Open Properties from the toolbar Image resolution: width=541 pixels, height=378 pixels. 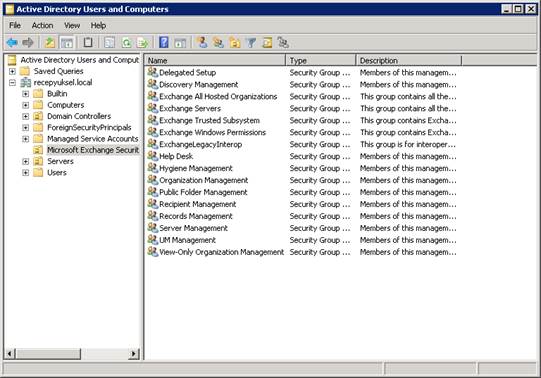tap(109, 43)
